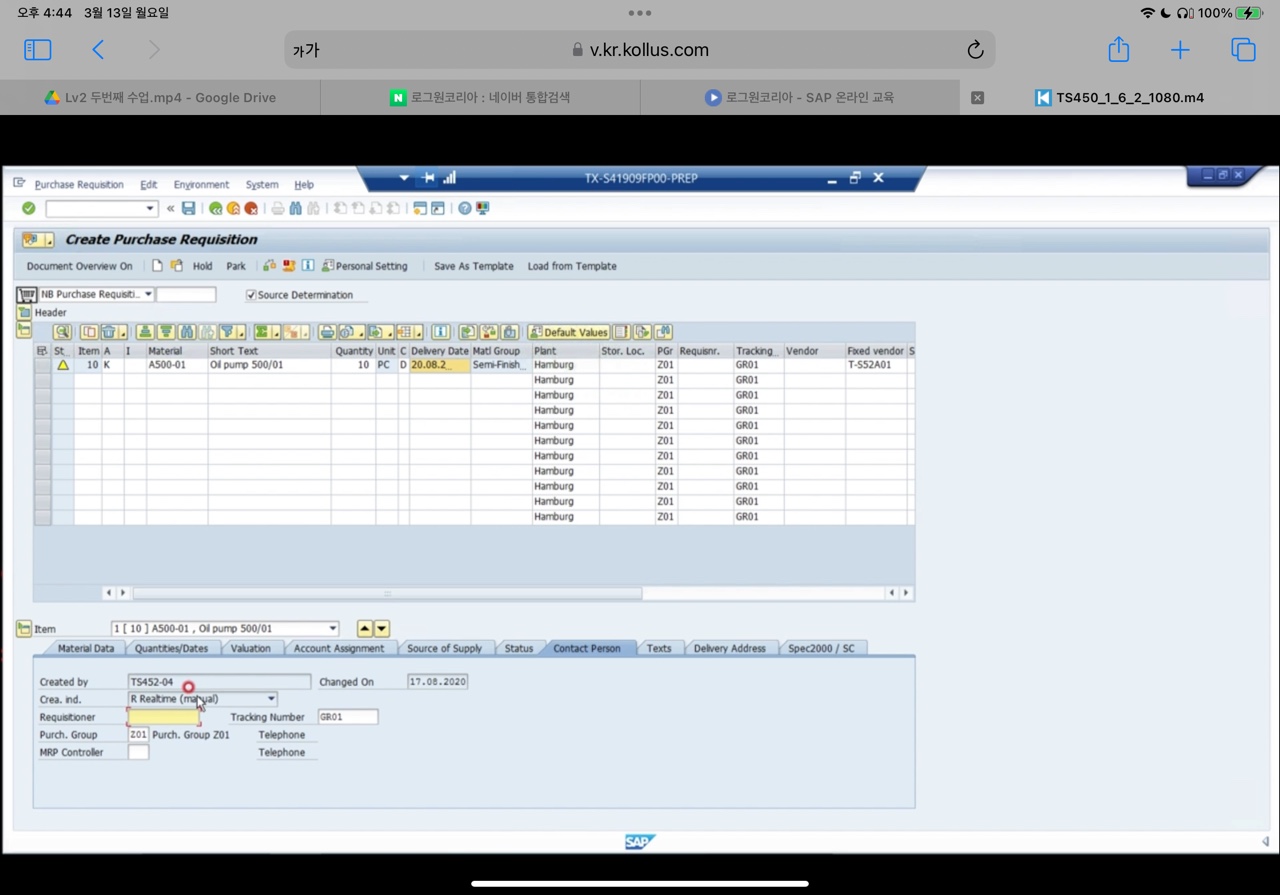The width and height of the screenshot is (1280, 895).
Task: Click the blue Help question mark icon
Action: [465, 208]
